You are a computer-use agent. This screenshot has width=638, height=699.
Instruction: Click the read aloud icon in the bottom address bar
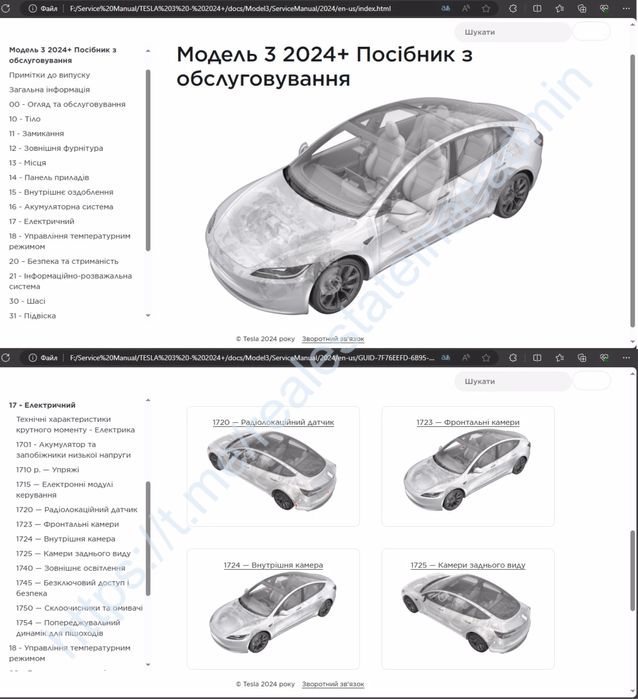466,358
